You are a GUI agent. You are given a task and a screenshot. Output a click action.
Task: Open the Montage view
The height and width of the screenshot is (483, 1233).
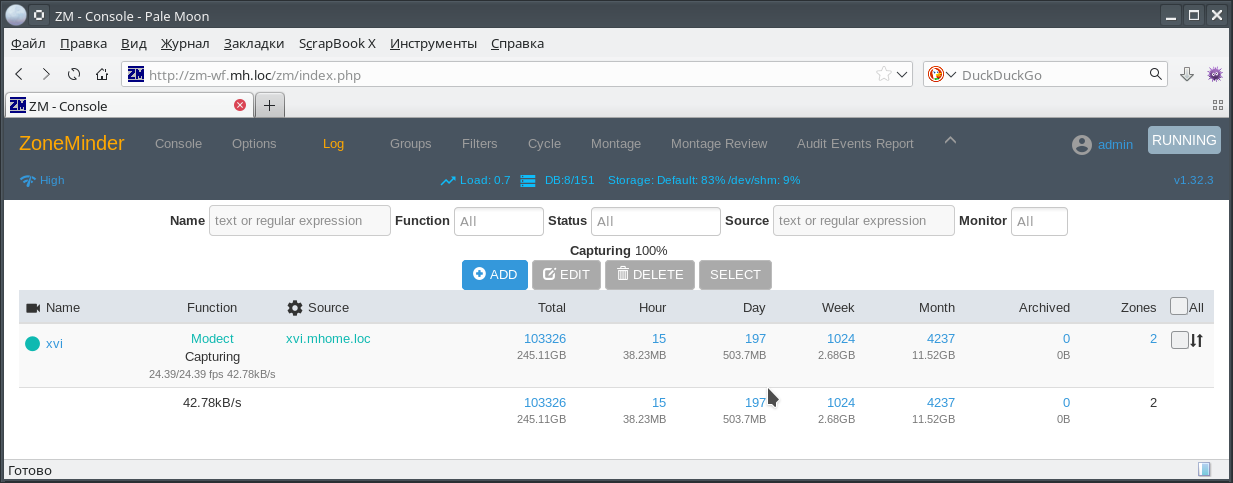[x=616, y=144]
